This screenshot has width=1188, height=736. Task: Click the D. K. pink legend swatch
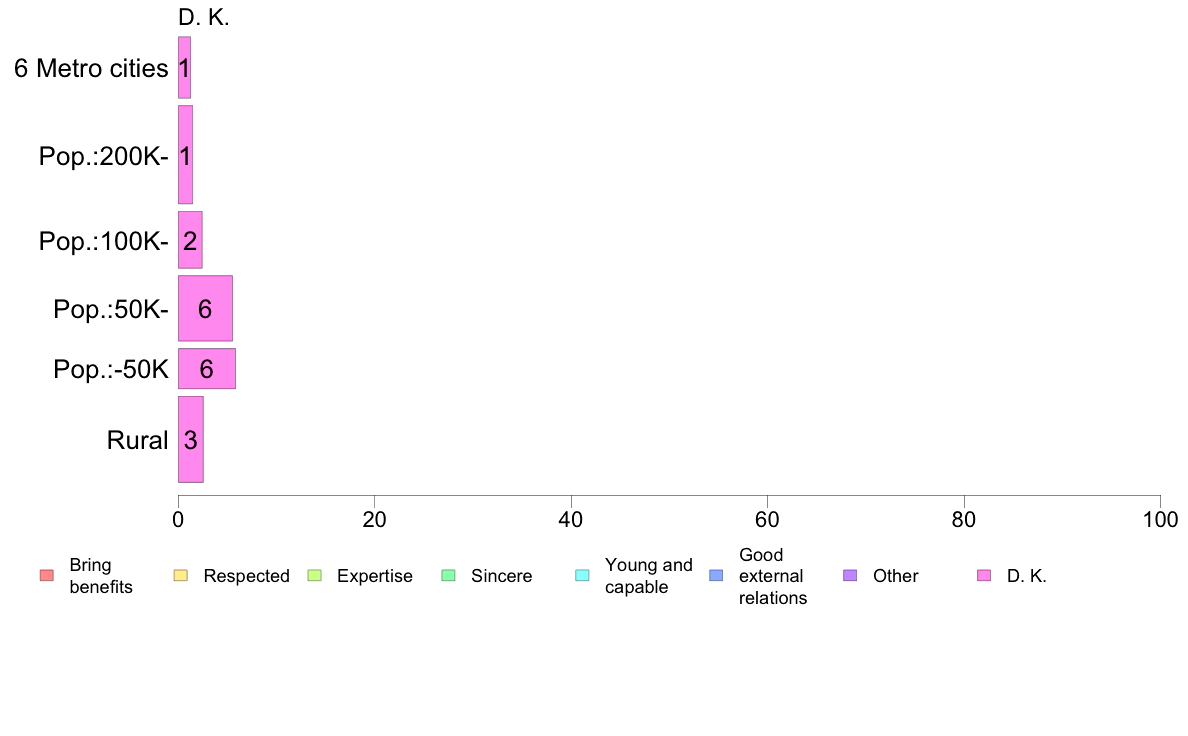(x=984, y=575)
